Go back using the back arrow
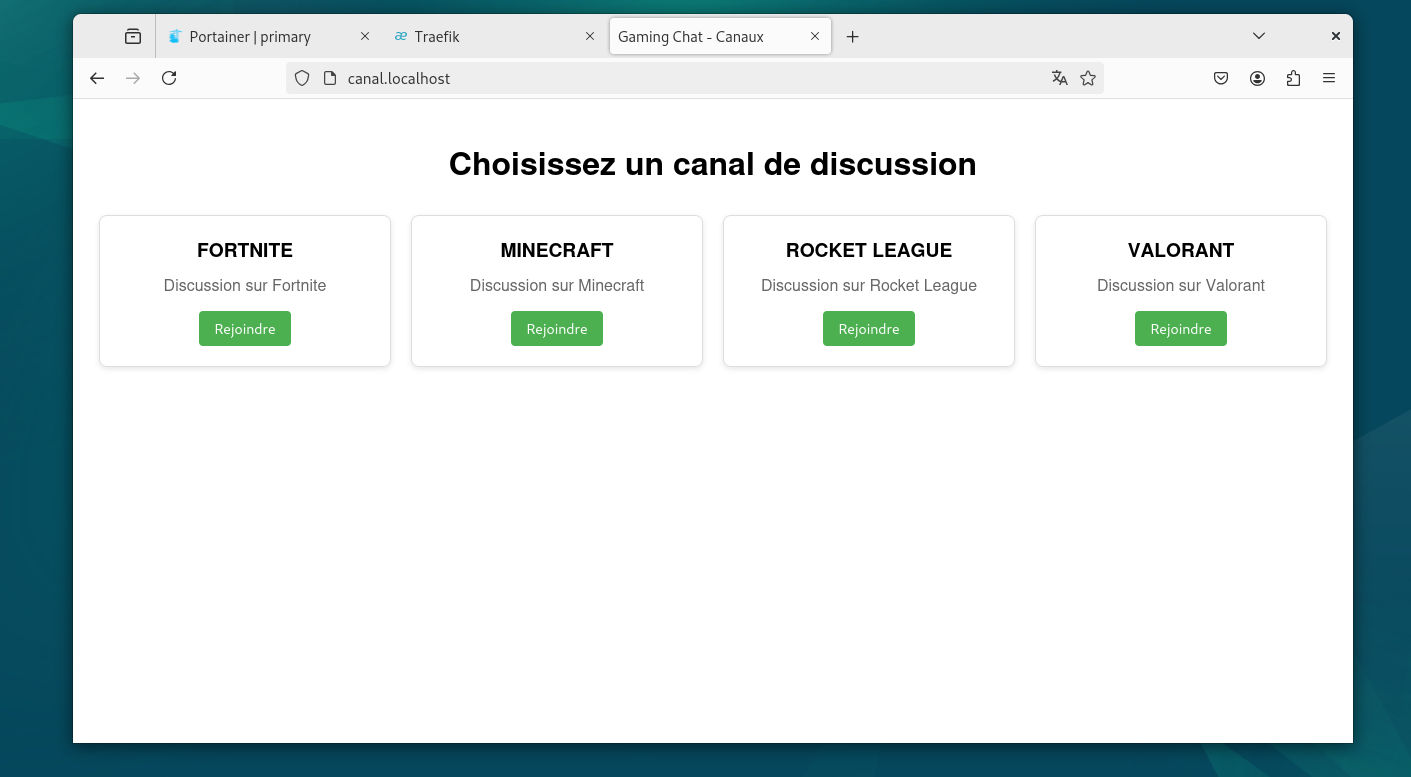Viewport: 1411px width, 777px height. pos(97,78)
